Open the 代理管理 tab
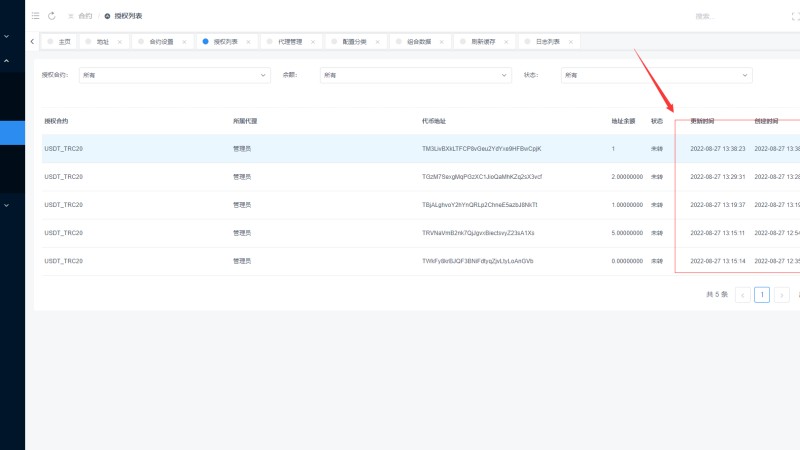 pyautogui.click(x=290, y=42)
